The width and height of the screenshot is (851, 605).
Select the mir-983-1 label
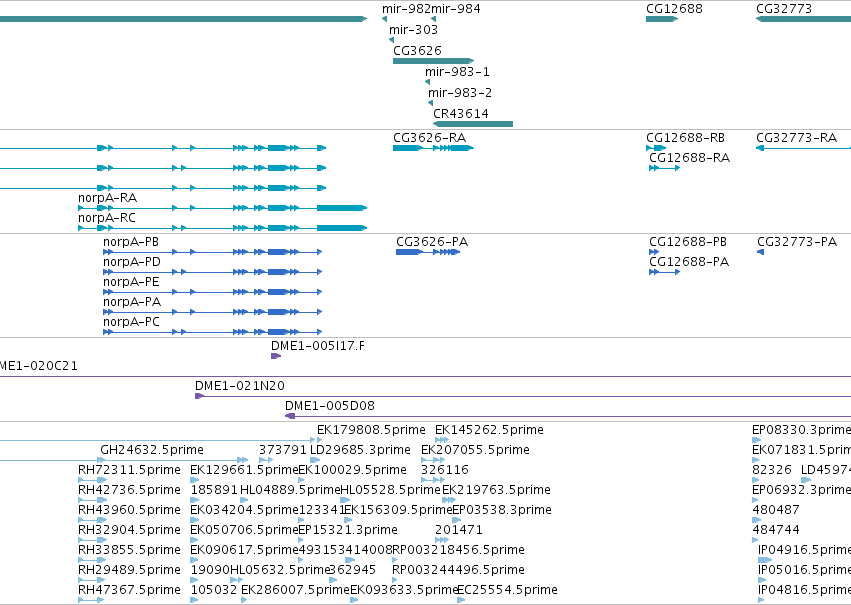[x=458, y=72]
